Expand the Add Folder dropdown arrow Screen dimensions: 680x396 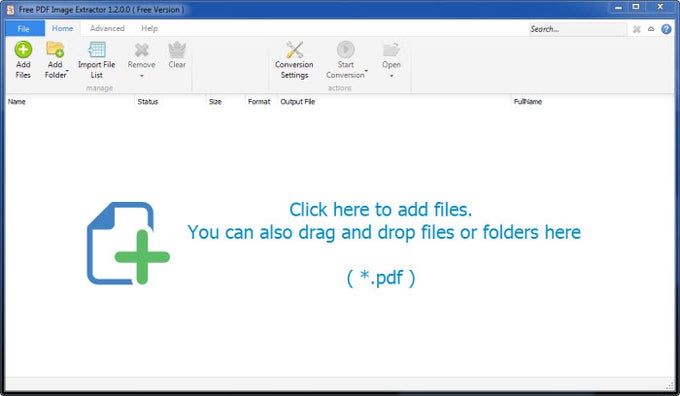coord(67,70)
